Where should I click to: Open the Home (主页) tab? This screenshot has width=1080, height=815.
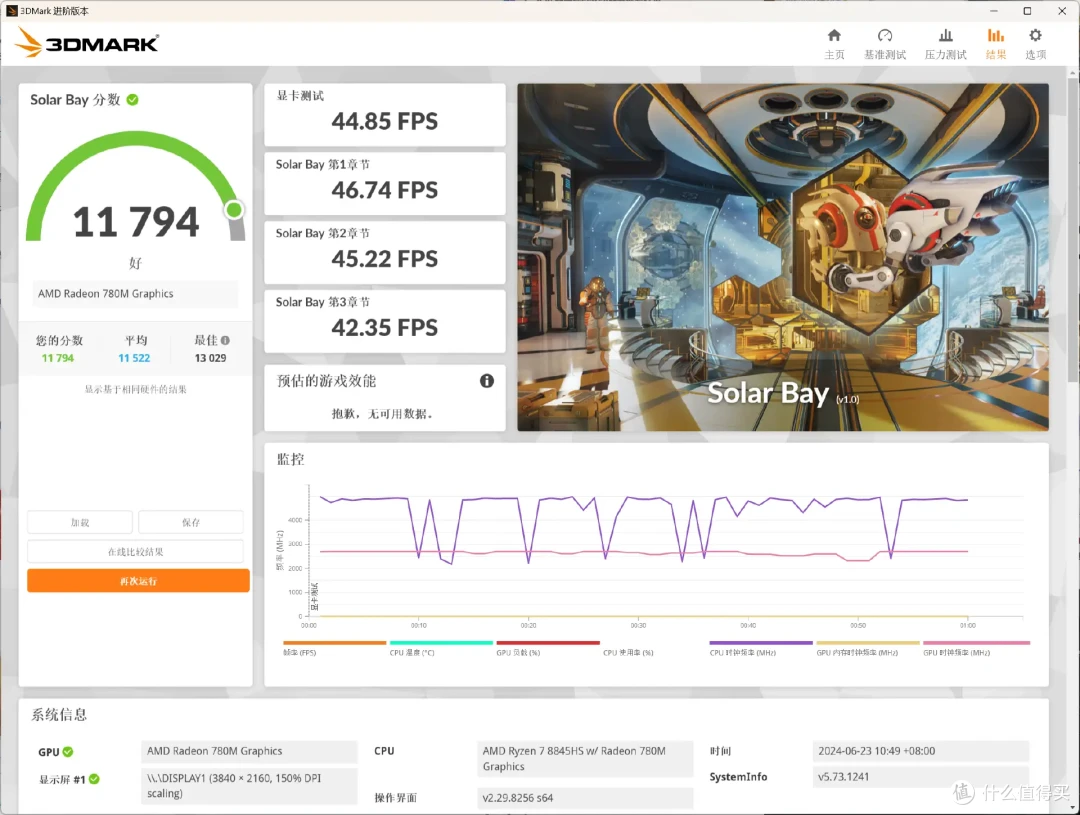click(834, 44)
